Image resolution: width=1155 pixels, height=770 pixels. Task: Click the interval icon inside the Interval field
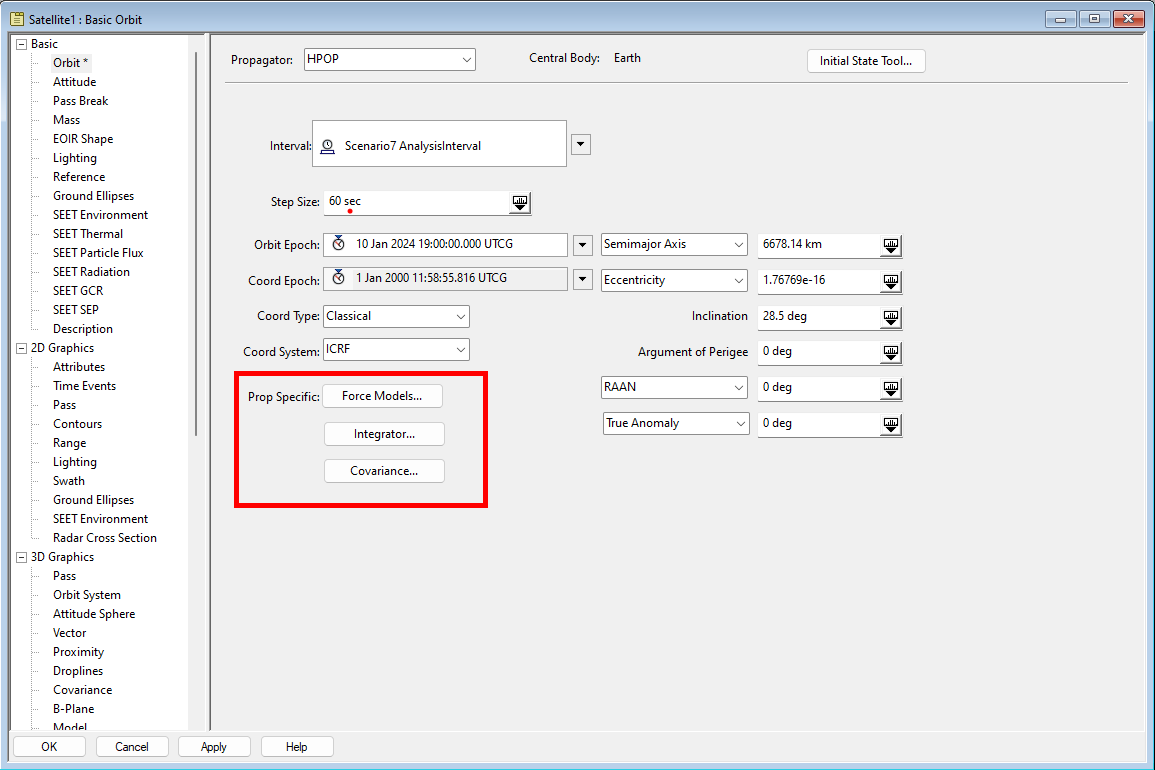click(x=327, y=144)
